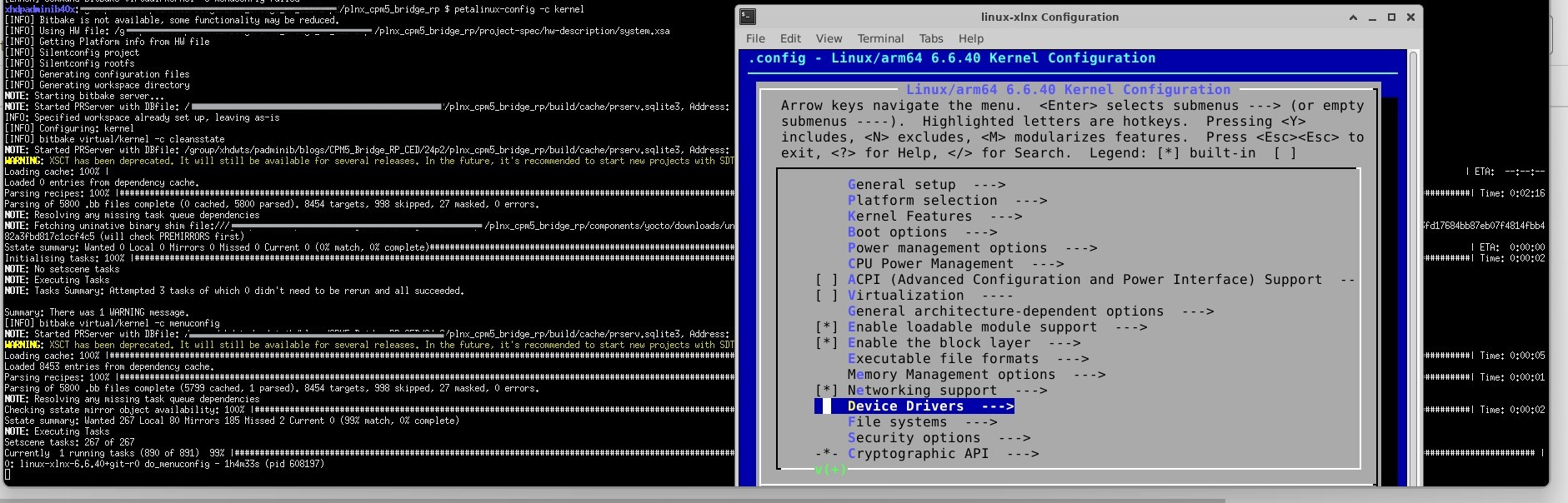Click the roll-up arrow window button
1568x503 pixels.
click(1353, 17)
